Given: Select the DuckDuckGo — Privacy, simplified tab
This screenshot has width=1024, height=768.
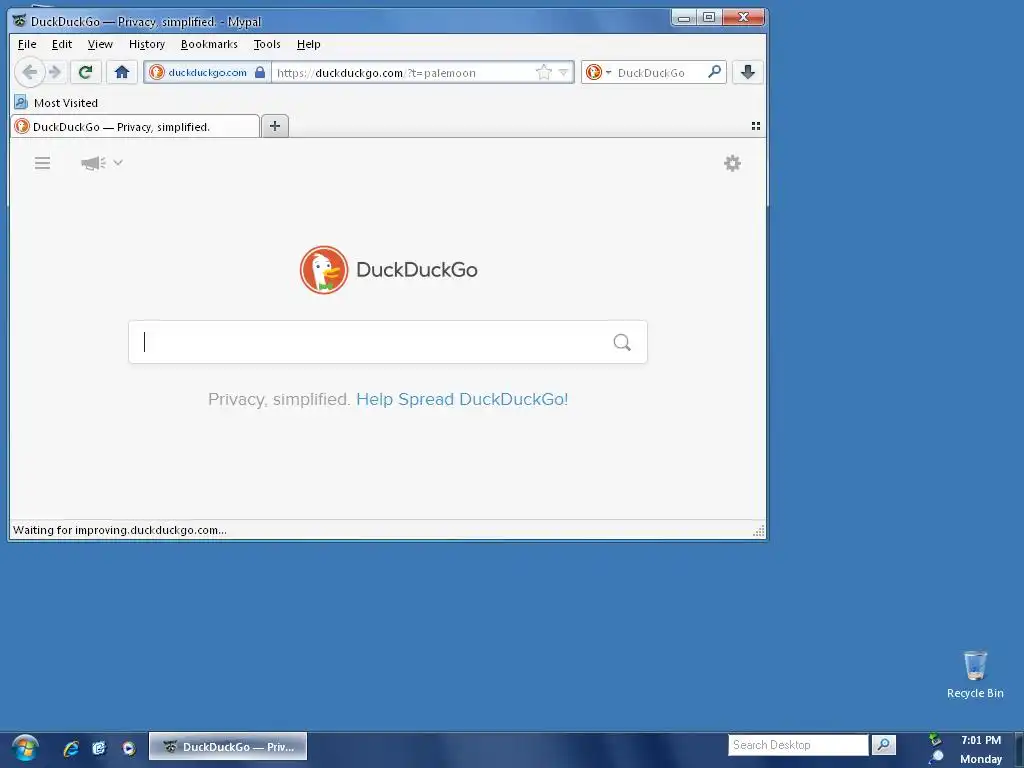Looking at the screenshot, I should (x=135, y=127).
